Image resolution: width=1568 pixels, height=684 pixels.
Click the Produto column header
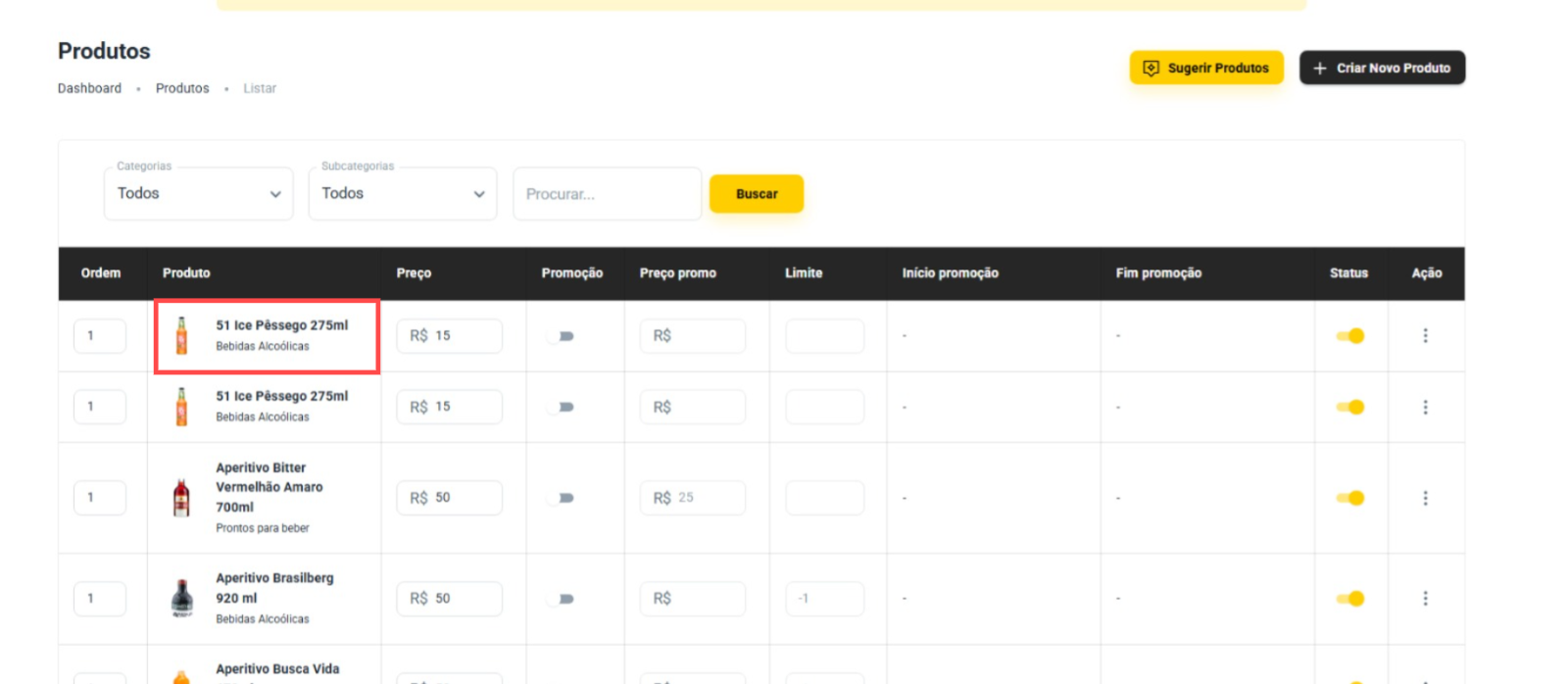pyautogui.click(x=186, y=273)
